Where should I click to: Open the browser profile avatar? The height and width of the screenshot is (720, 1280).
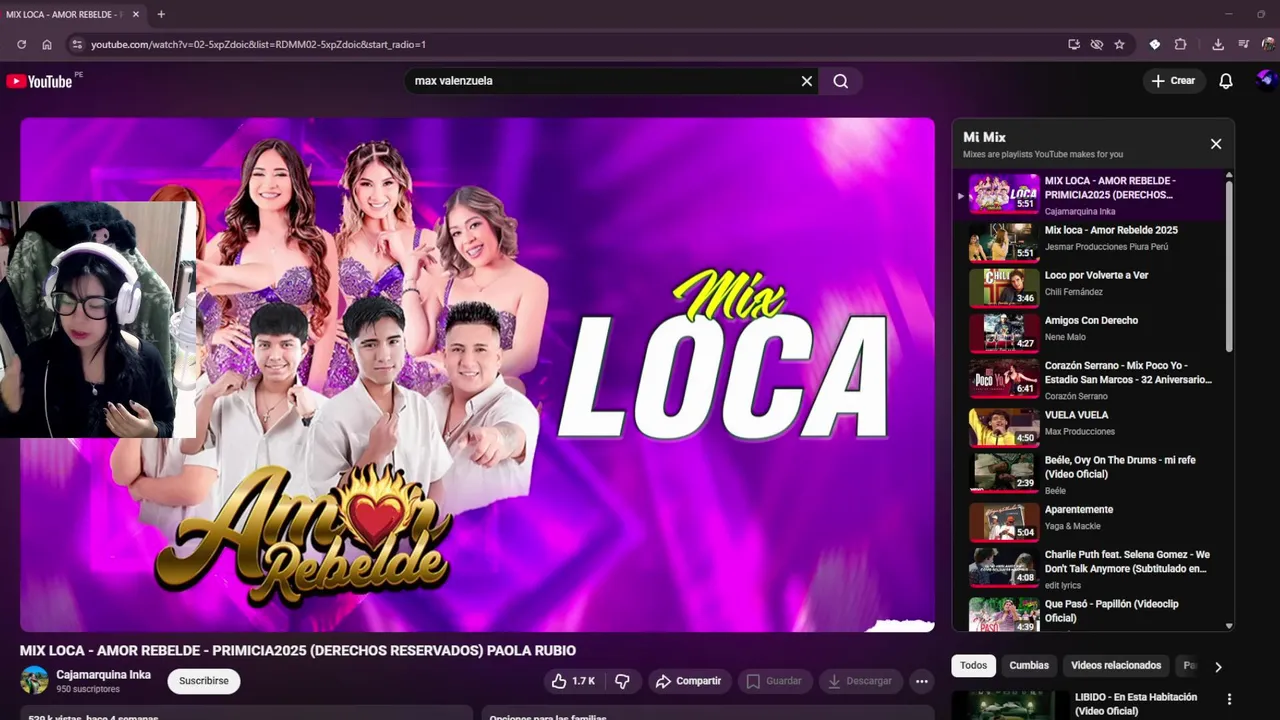(1268, 44)
